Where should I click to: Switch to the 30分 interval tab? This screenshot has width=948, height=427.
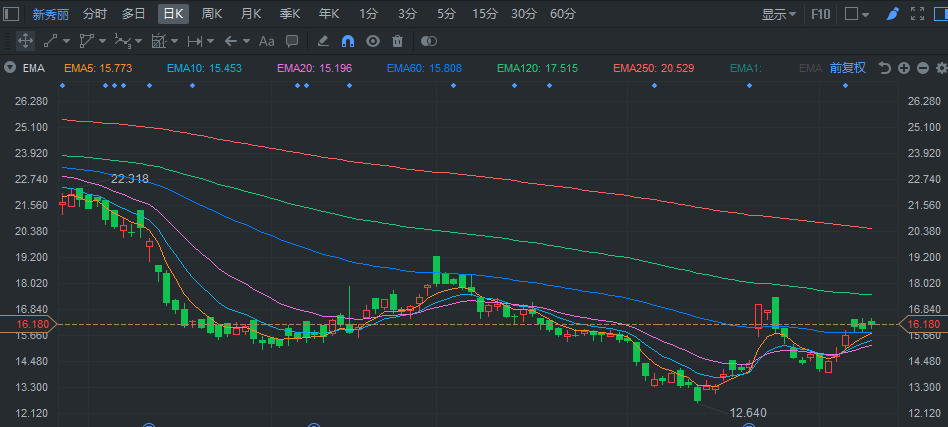[524, 14]
